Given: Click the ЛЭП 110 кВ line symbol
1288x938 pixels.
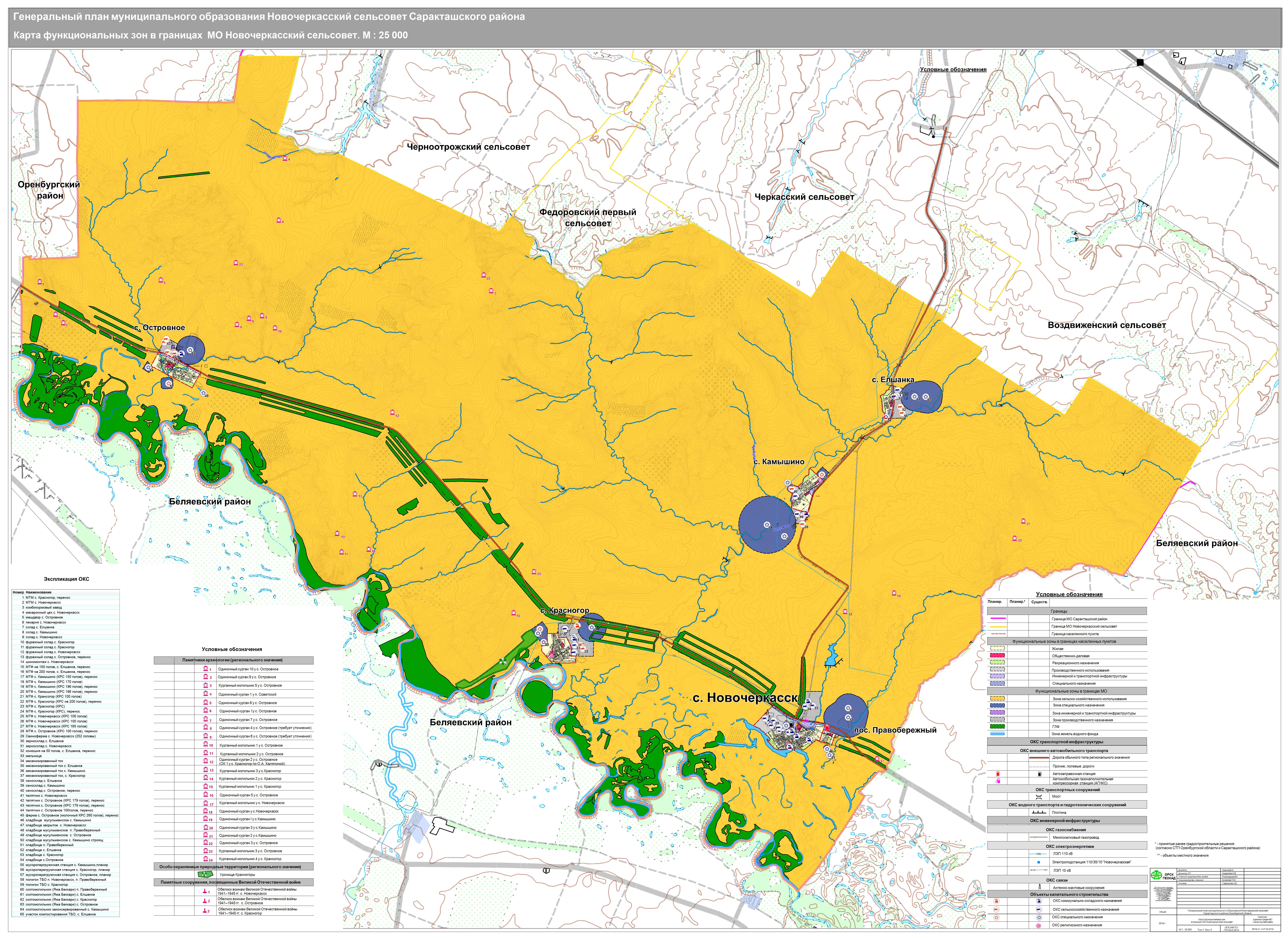Looking at the screenshot, I should pyautogui.click(x=1038, y=854).
